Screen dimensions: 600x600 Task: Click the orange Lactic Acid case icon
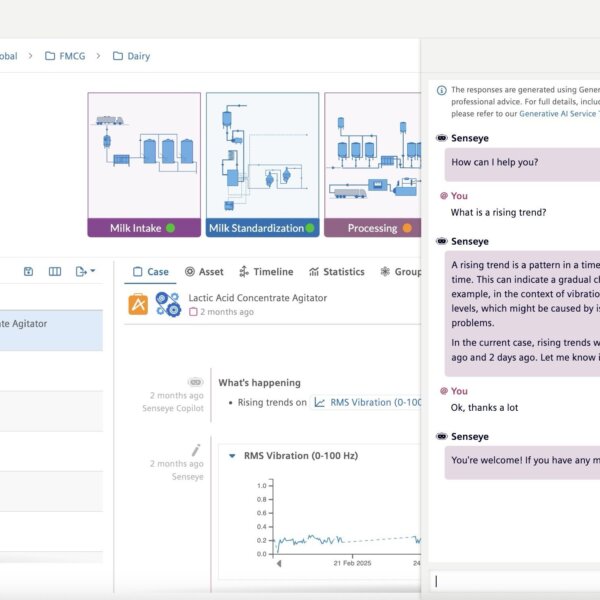tap(138, 305)
